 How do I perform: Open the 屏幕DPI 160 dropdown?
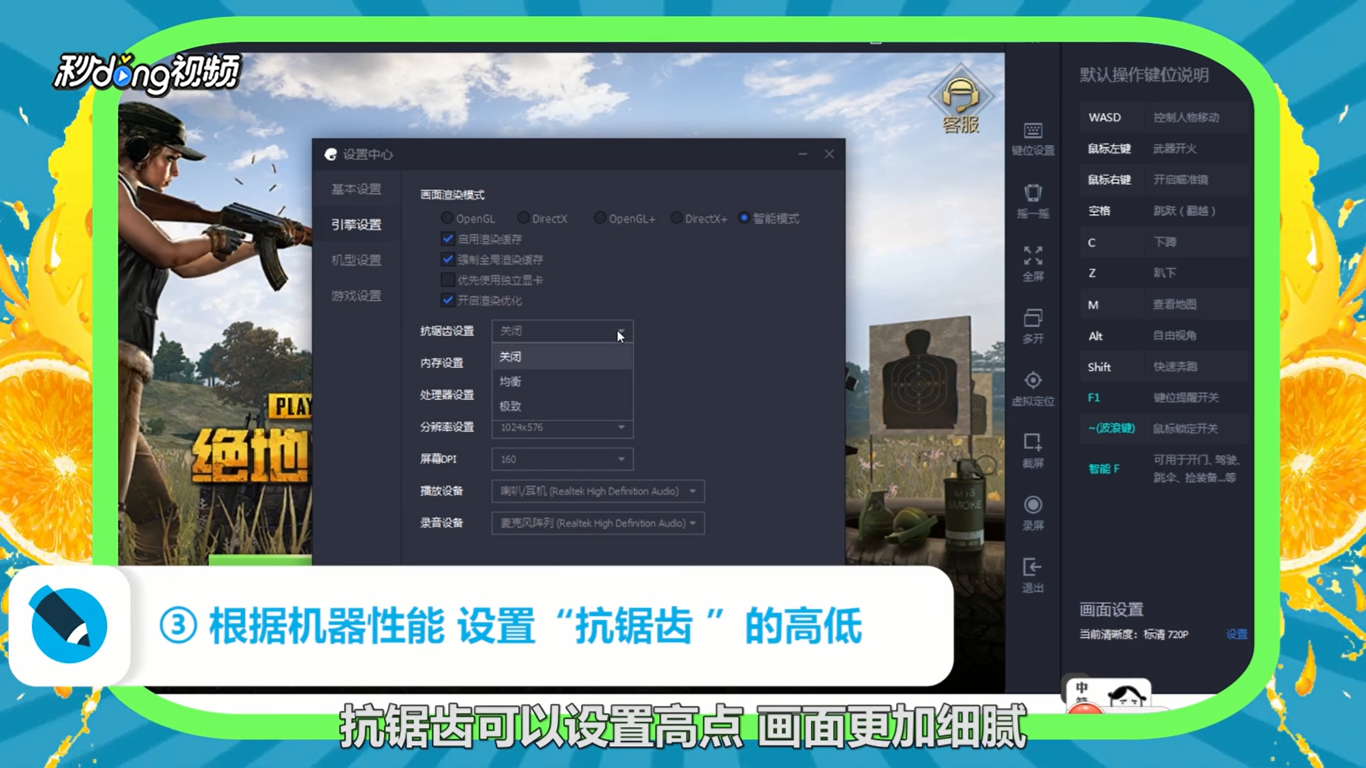coord(562,459)
